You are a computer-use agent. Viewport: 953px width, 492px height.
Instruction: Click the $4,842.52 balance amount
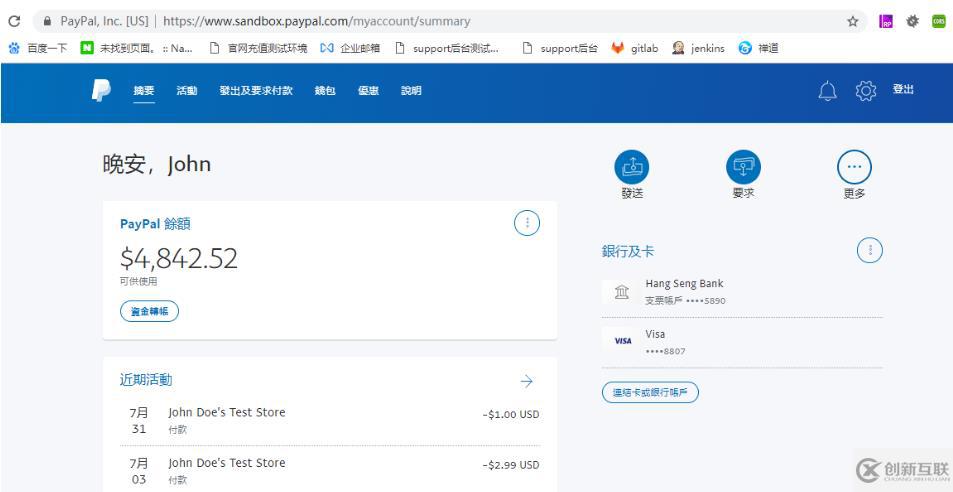[x=179, y=259]
